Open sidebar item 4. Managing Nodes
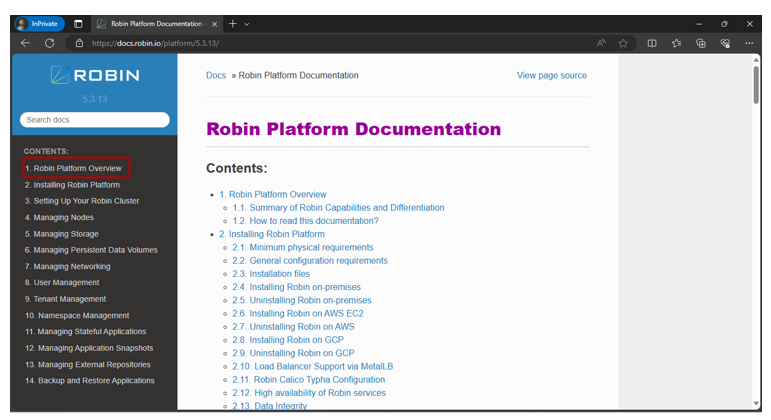This screenshot has height=420, width=771. 59,217
